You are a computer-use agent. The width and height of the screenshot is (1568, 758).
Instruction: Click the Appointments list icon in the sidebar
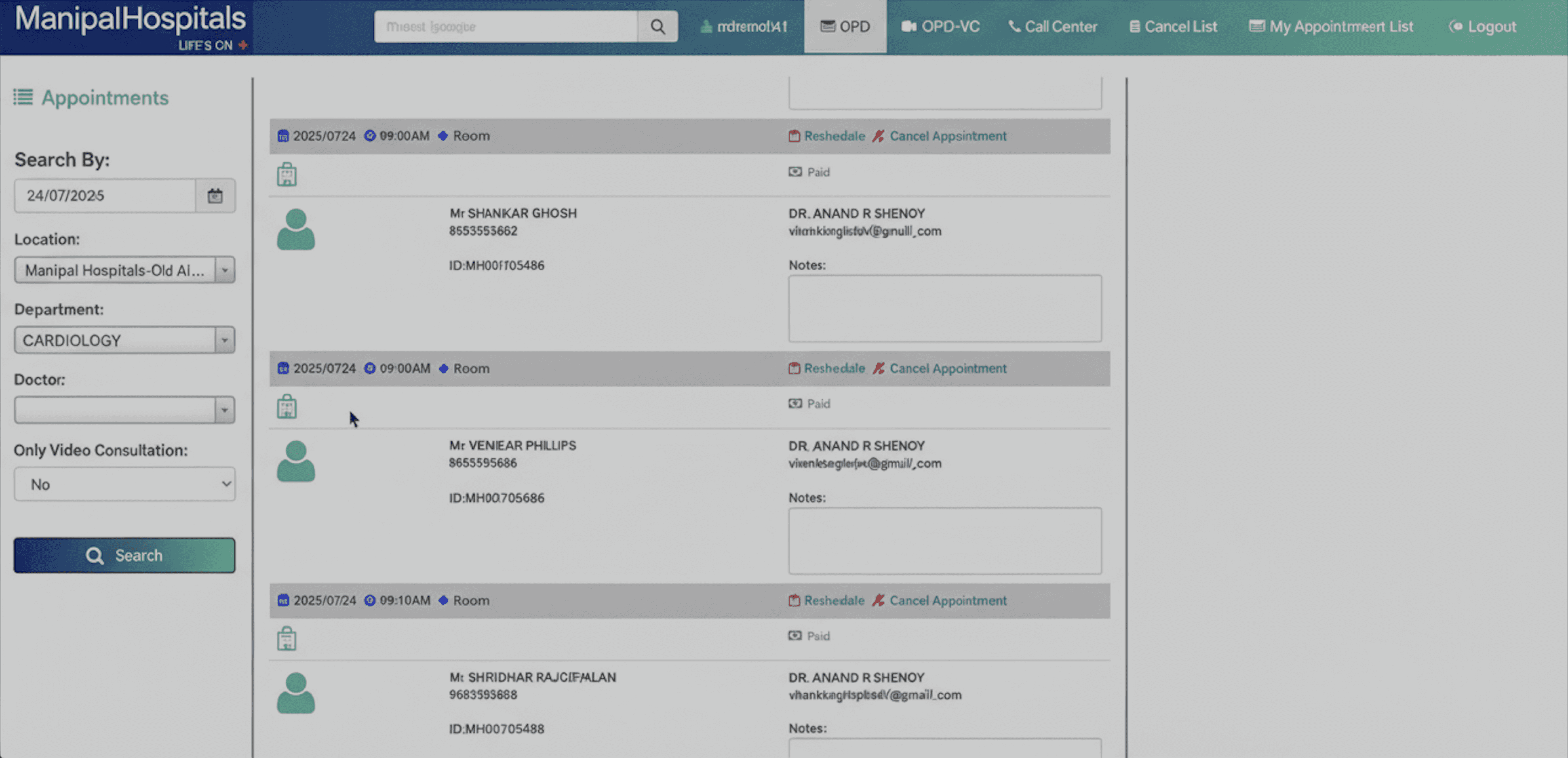[23, 97]
